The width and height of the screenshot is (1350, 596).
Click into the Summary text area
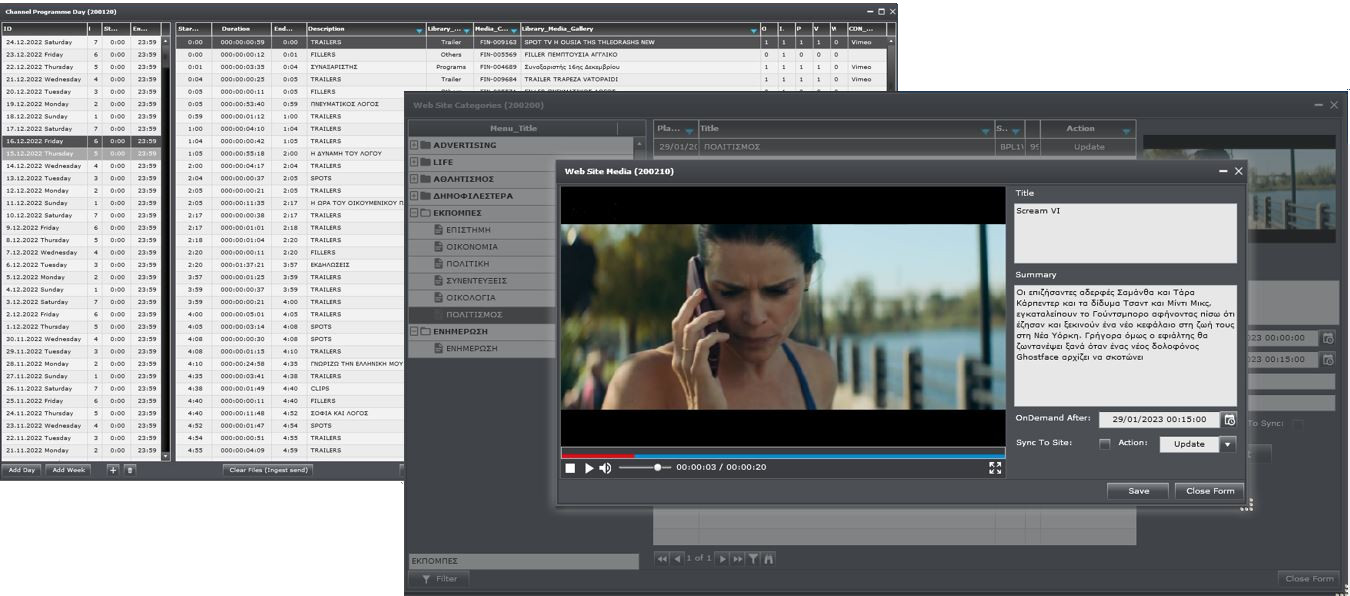click(1125, 345)
